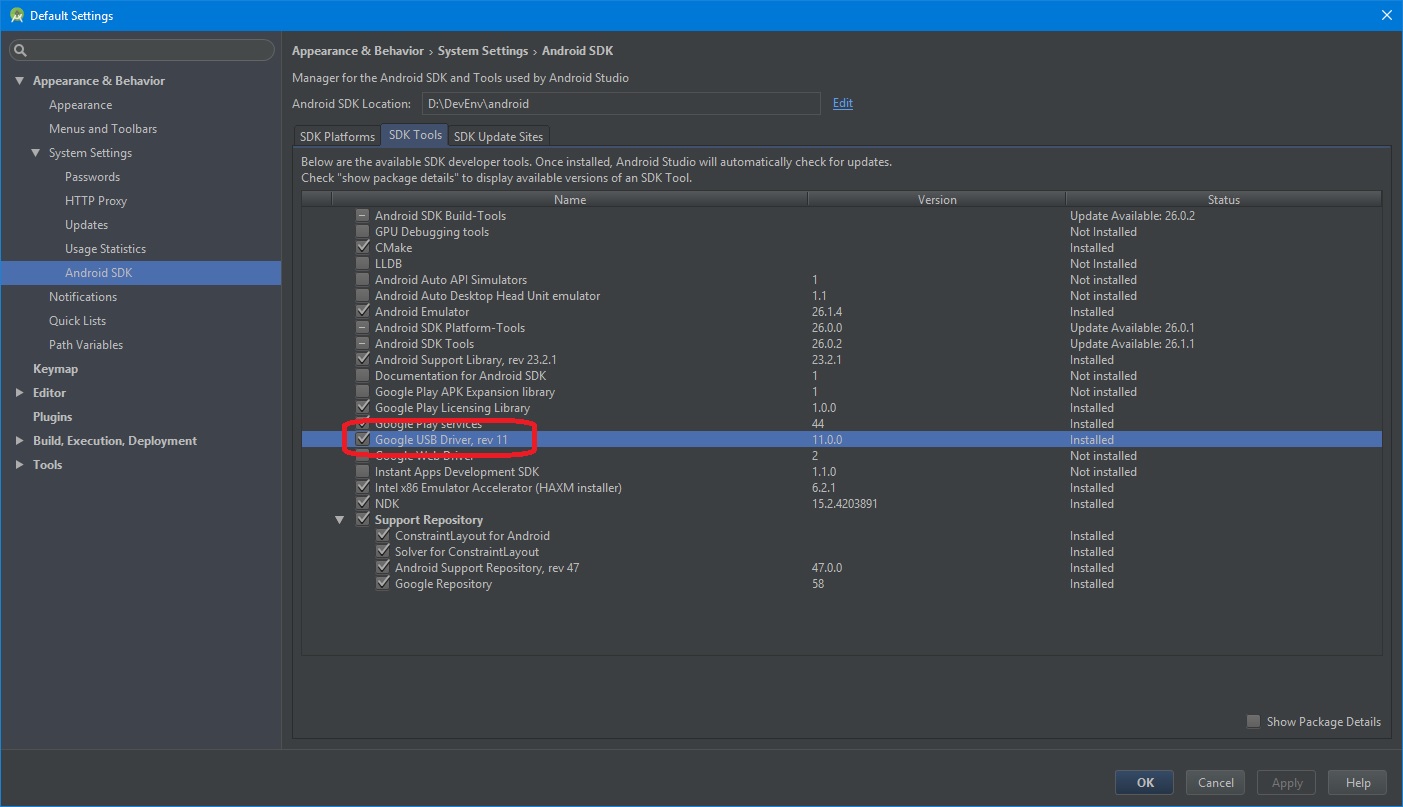The height and width of the screenshot is (807, 1403).
Task: Click the OK button
Action: click(1145, 783)
